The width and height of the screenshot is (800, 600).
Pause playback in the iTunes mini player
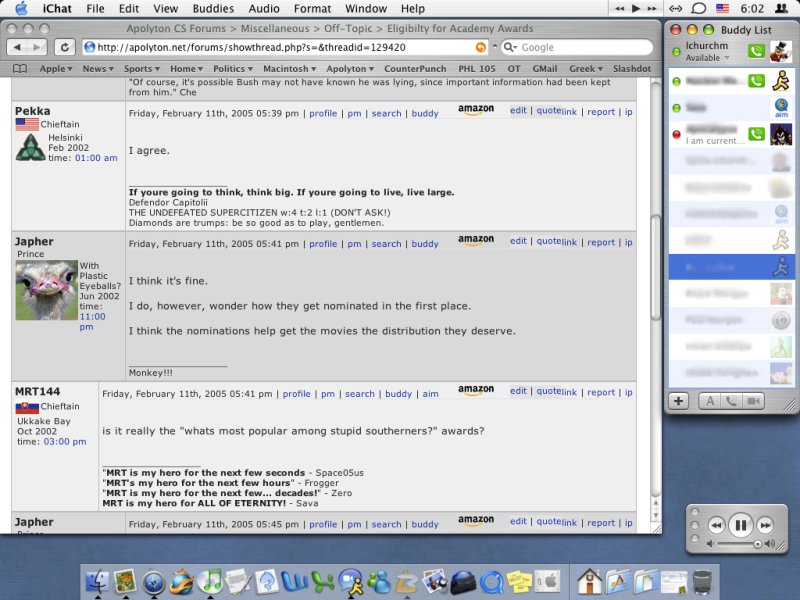click(x=741, y=524)
